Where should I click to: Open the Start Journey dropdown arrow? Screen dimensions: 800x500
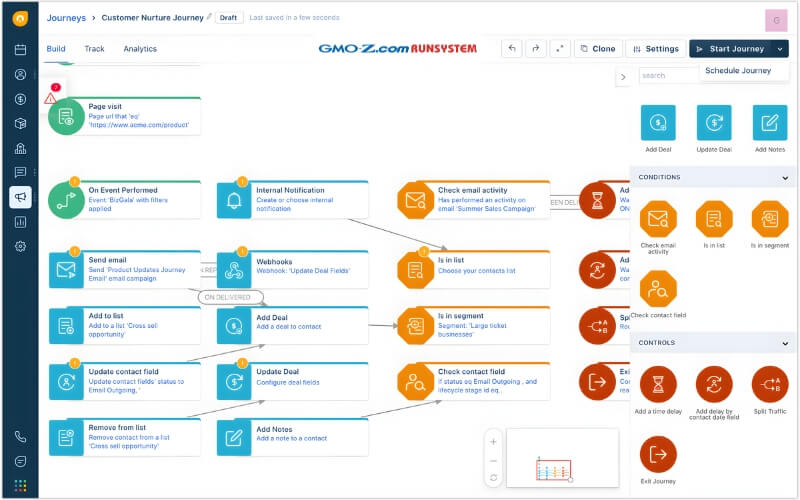(780, 49)
